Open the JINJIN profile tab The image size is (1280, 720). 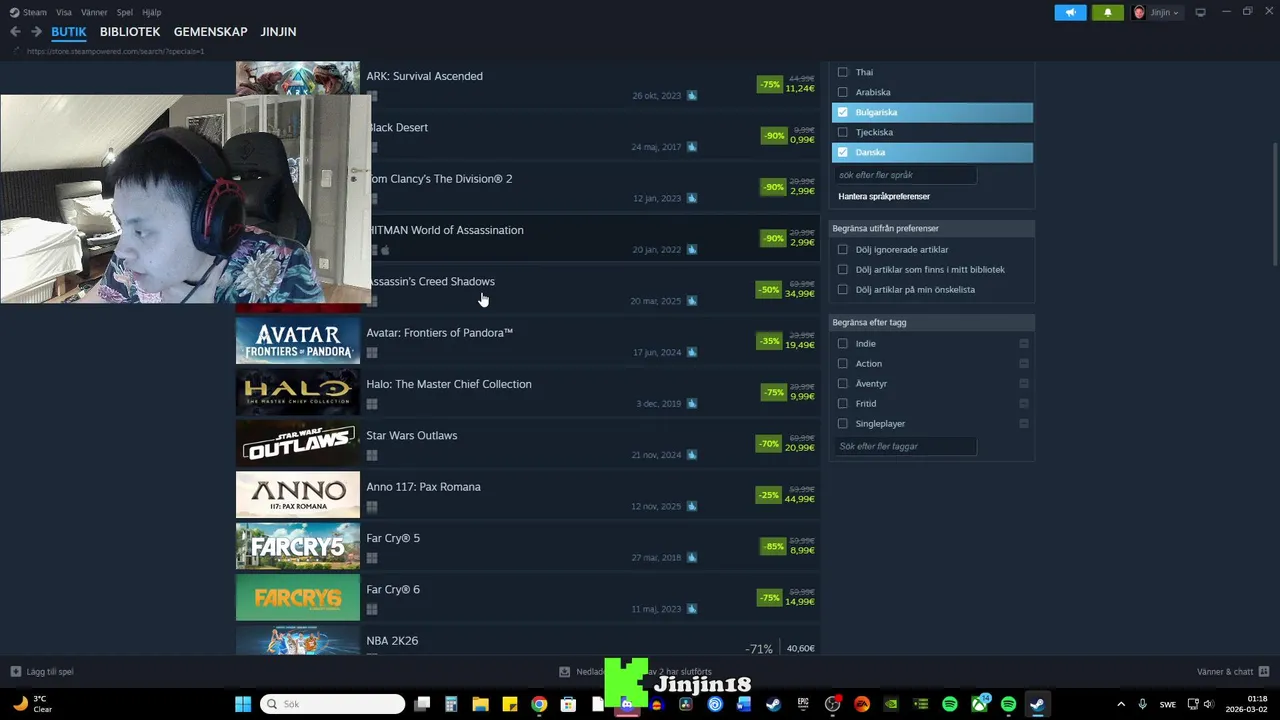pyautogui.click(x=278, y=32)
